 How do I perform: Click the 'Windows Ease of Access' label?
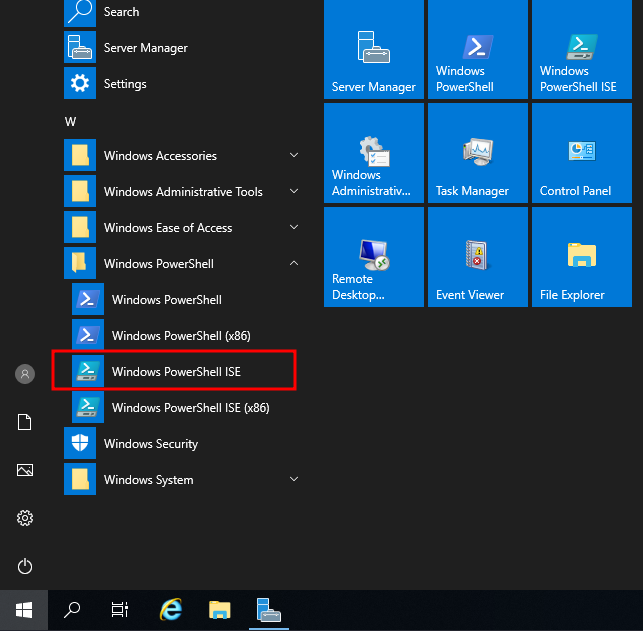click(x=168, y=228)
